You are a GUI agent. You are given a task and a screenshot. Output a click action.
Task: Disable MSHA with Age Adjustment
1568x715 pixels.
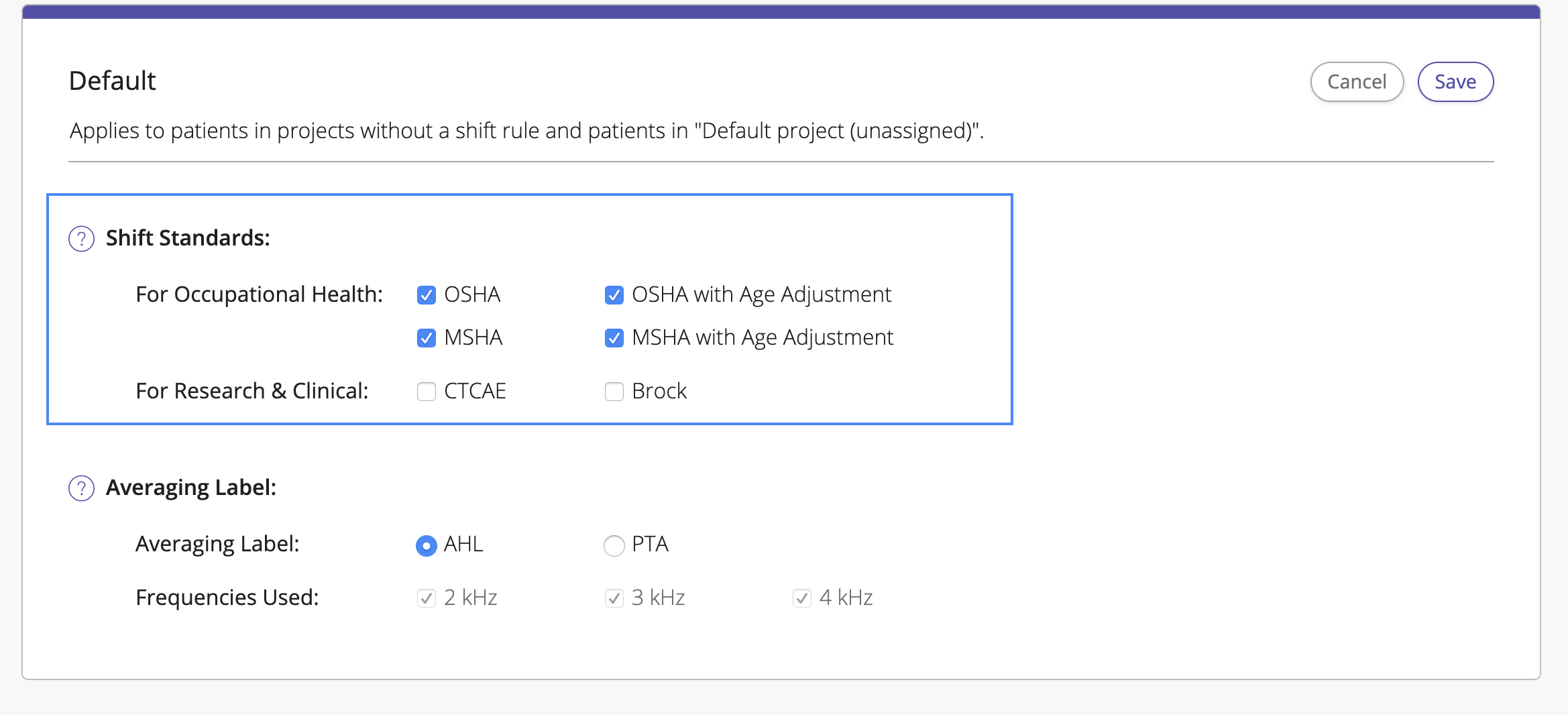click(x=614, y=338)
